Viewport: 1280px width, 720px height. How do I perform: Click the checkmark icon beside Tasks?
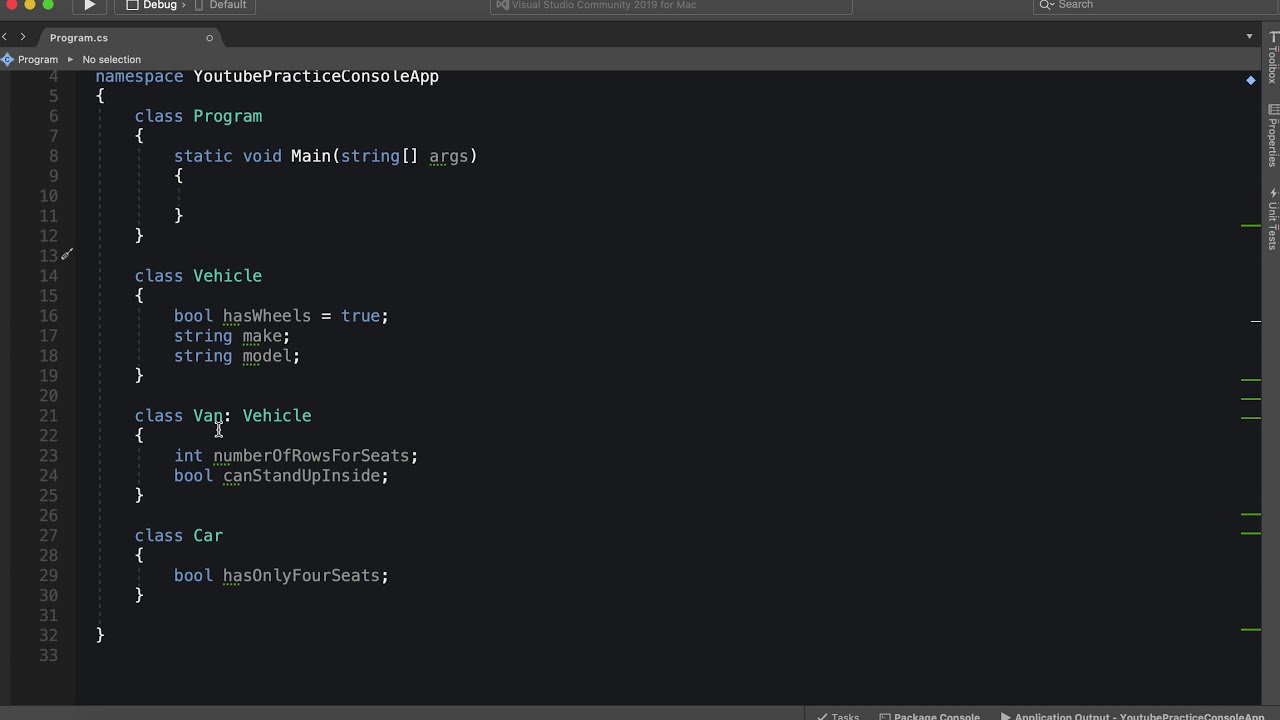[822, 716]
